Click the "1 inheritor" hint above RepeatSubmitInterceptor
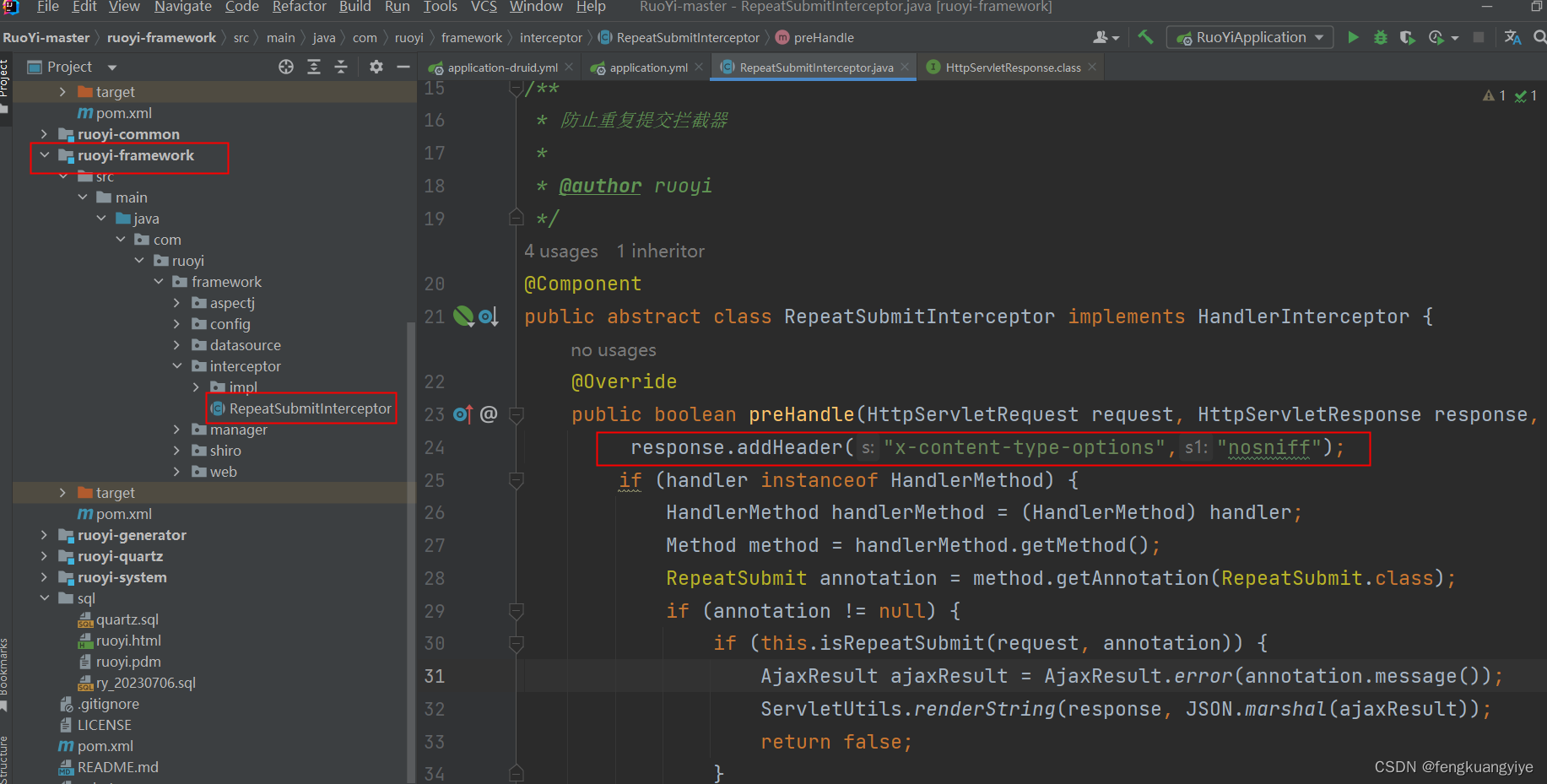Viewport: 1547px width, 784px height. 660,251
